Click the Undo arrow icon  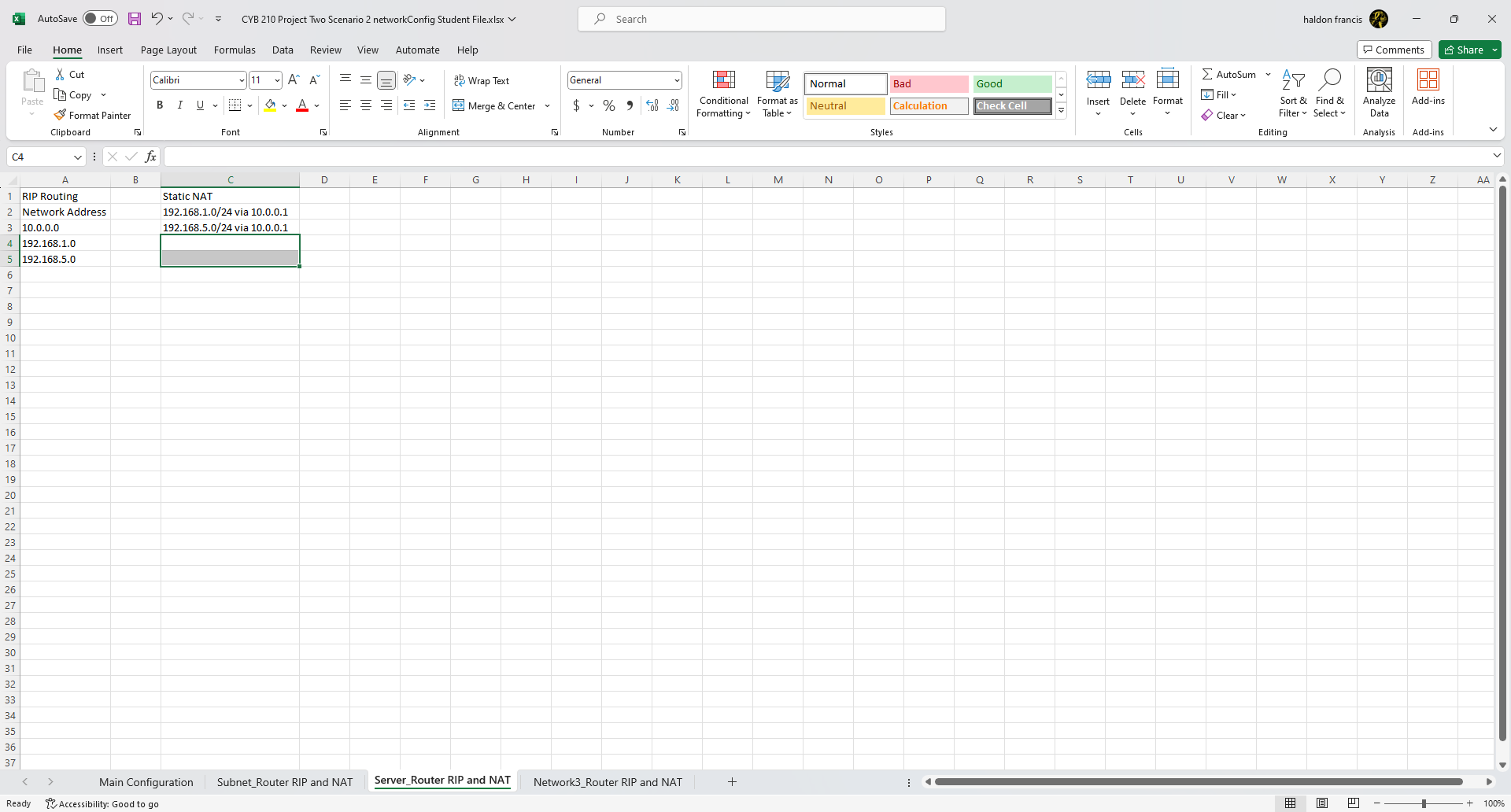coord(157,19)
